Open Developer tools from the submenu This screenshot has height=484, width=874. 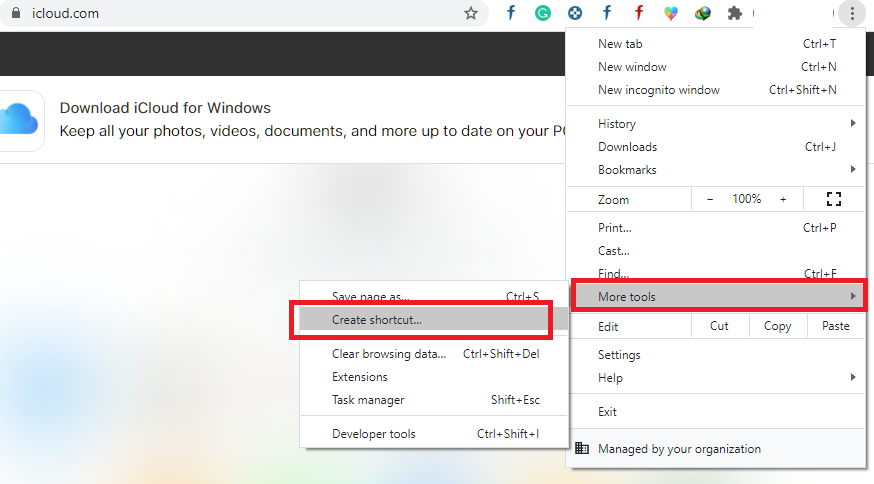tap(374, 434)
